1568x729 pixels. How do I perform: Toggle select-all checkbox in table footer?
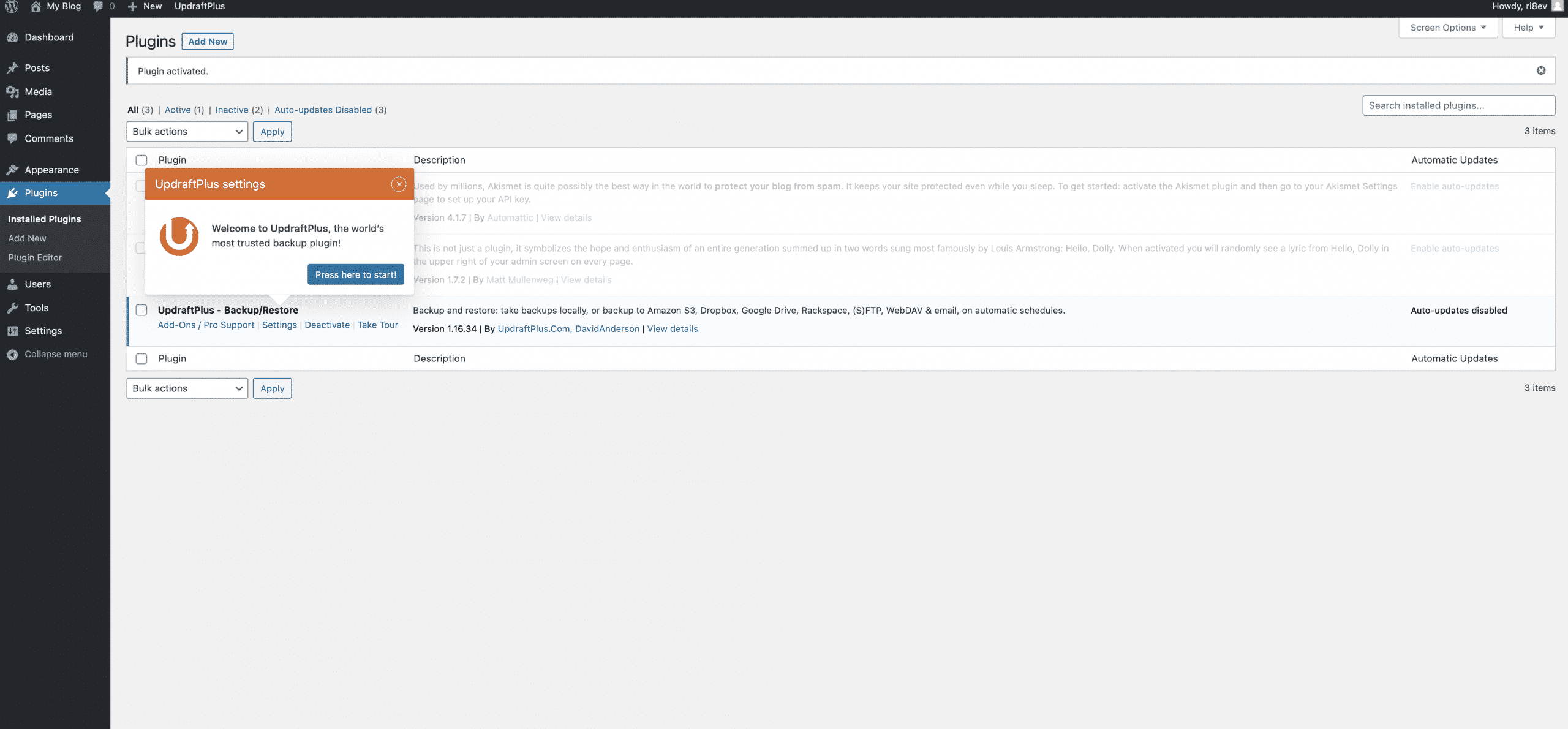[141, 358]
